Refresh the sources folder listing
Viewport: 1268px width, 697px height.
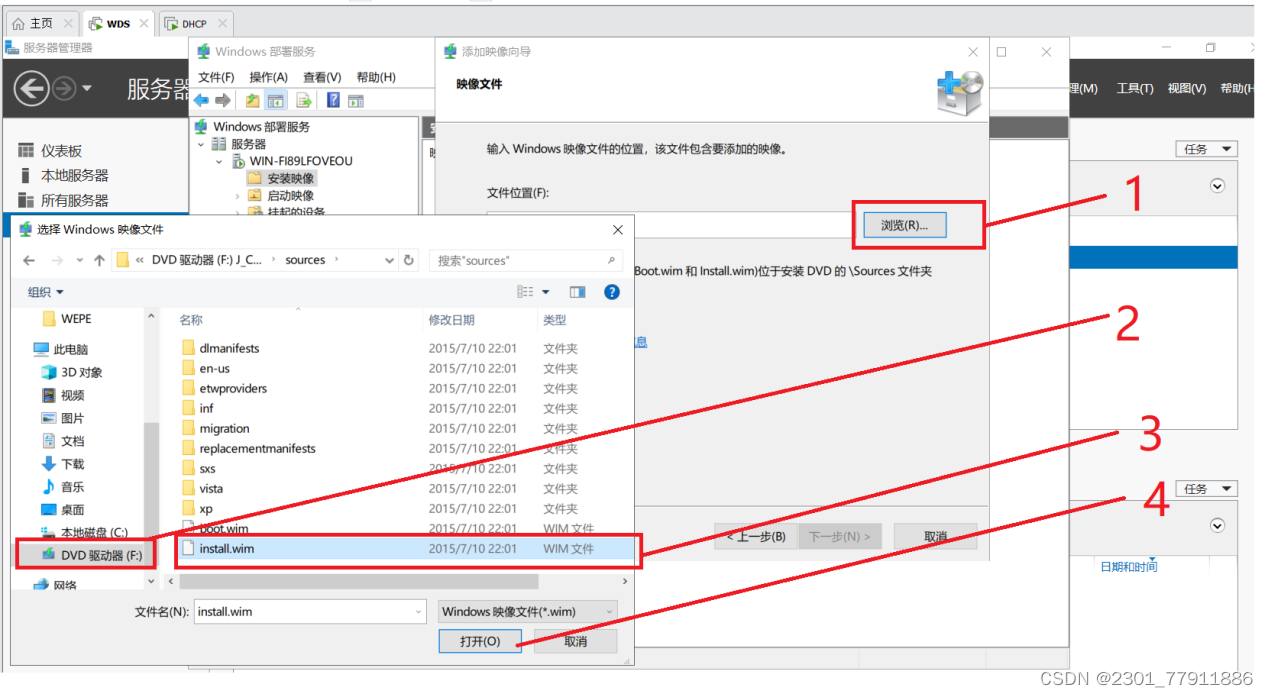click(x=408, y=260)
